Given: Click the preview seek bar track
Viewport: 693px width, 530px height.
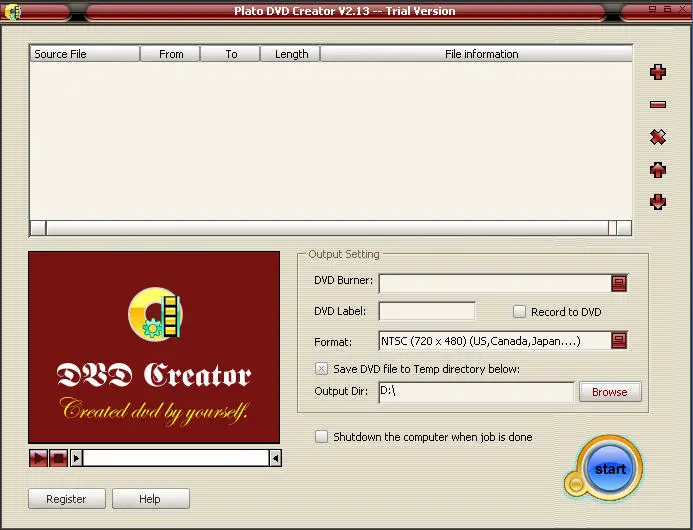Looking at the screenshot, I should (x=176, y=458).
